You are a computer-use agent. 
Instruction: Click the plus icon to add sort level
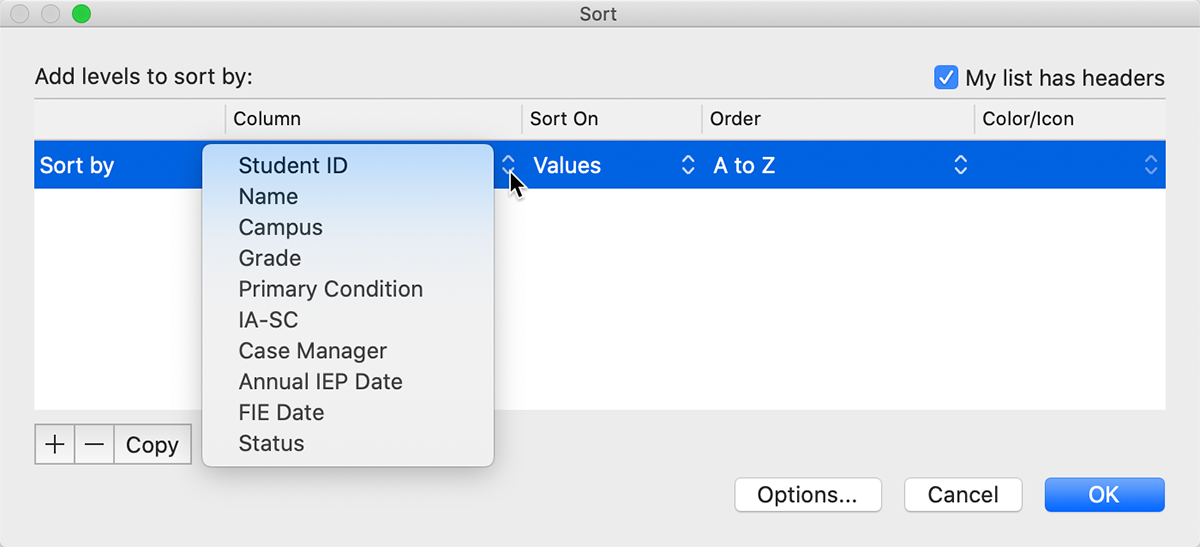pyautogui.click(x=55, y=445)
